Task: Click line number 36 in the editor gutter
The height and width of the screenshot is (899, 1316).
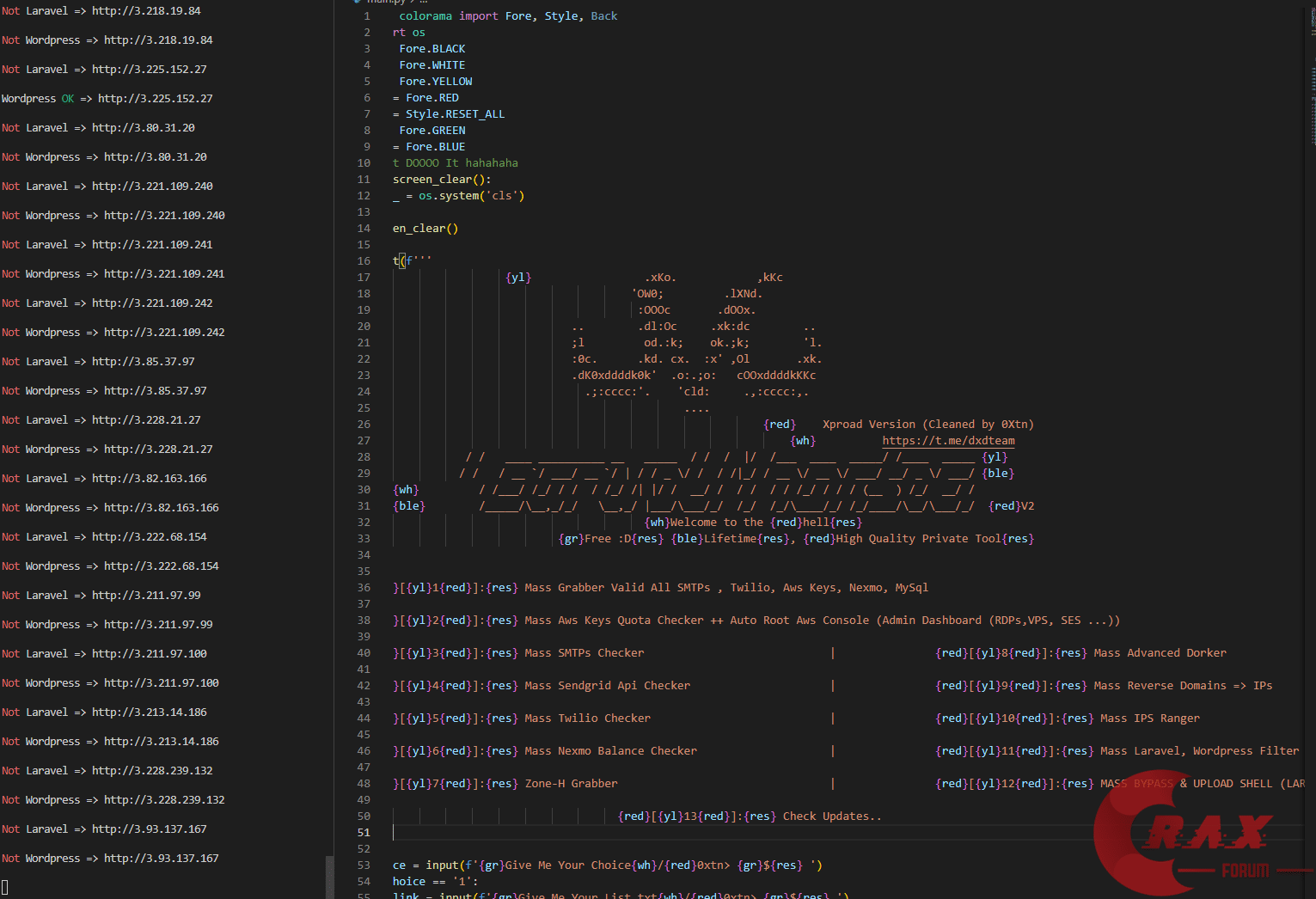Action: [364, 588]
